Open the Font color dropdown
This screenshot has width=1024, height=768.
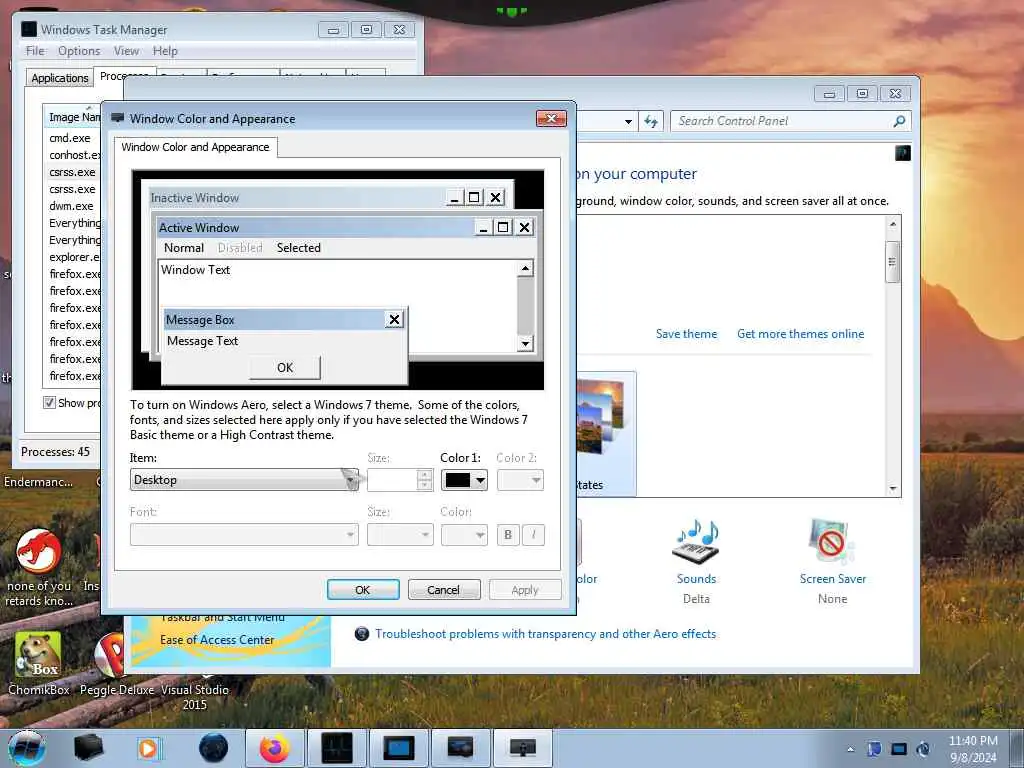tap(464, 535)
